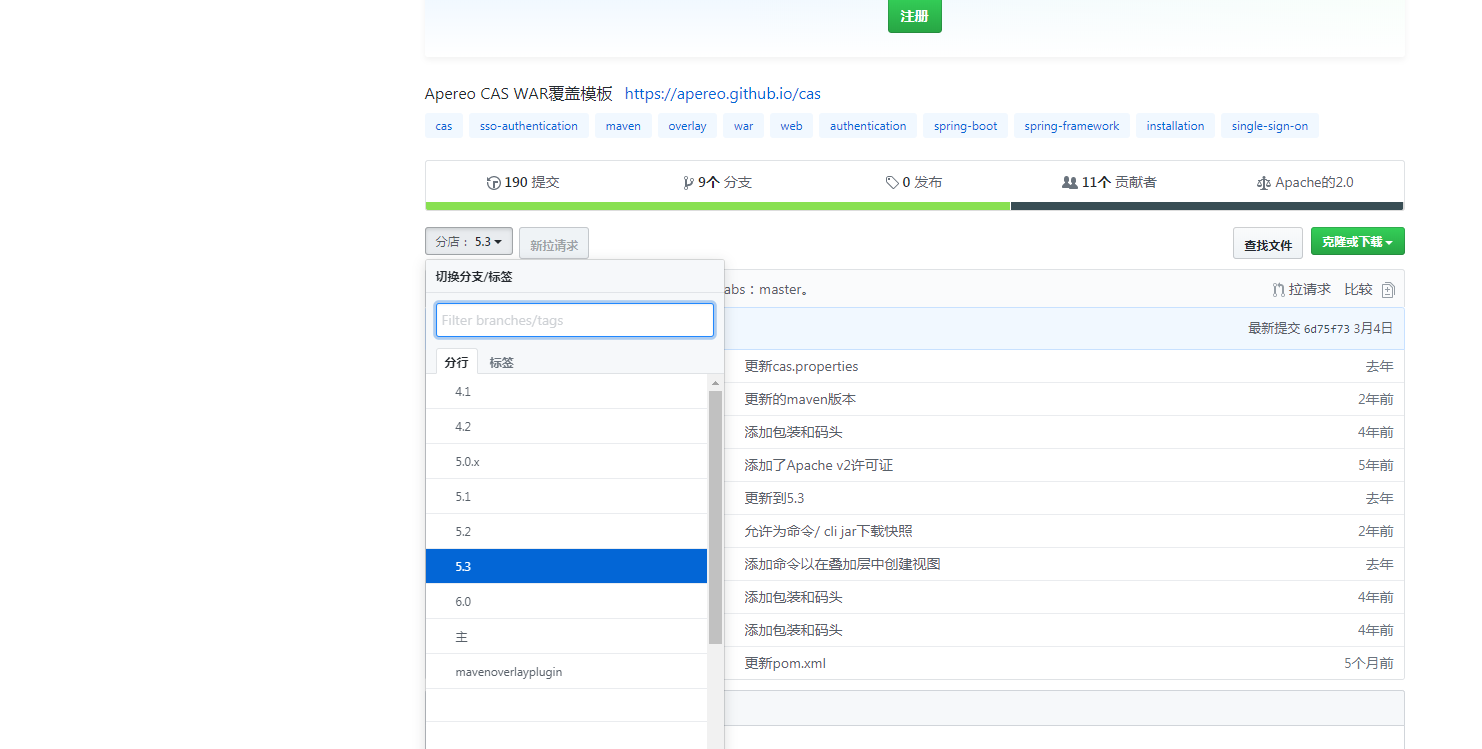Switch to the 分行 tab

[457, 362]
